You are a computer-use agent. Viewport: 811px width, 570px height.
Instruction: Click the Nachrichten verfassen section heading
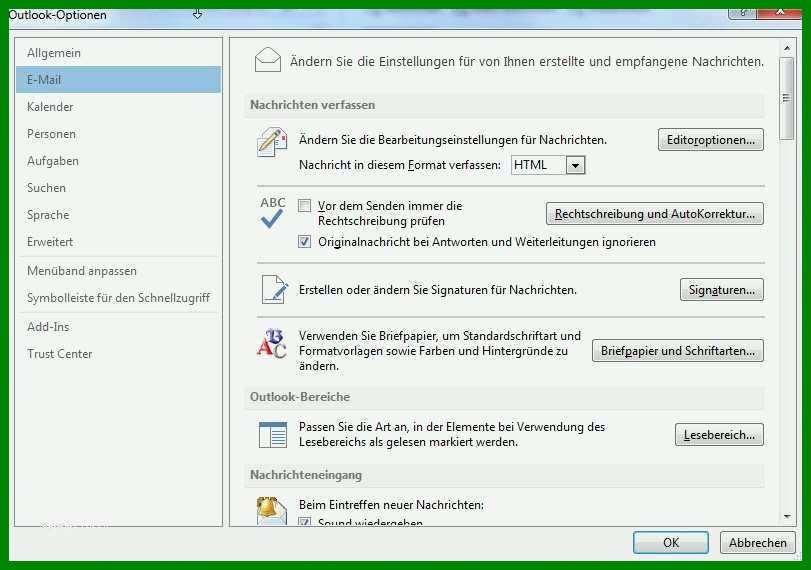coord(312,104)
